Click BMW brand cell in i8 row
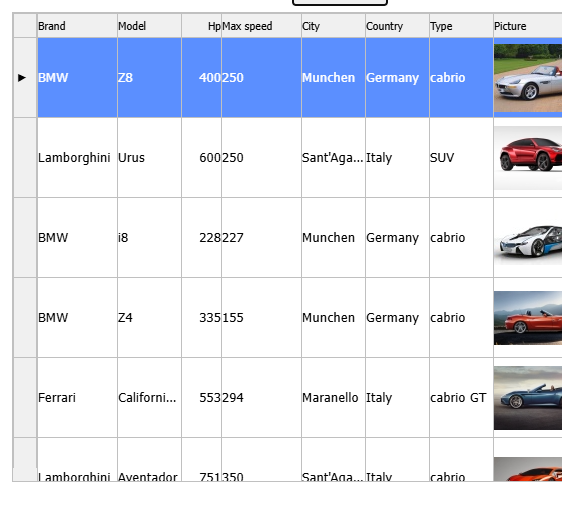Screen dimensions: 562x513 tap(77, 237)
